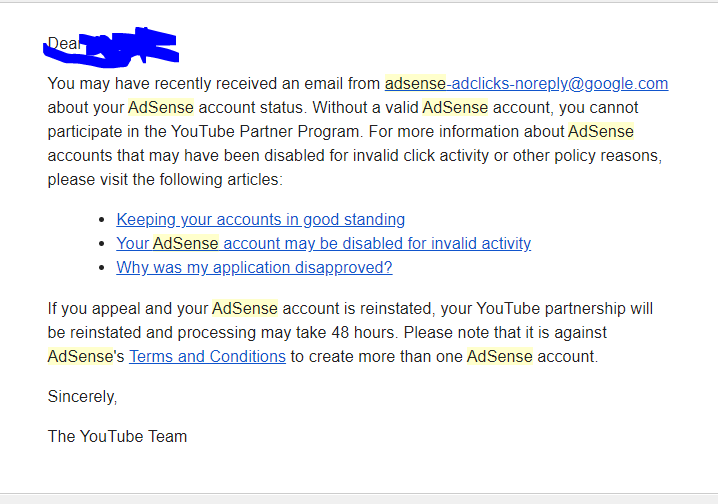Click highlighted 'AdSense' after 'more than one'
718x504 pixels.
tap(500, 356)
